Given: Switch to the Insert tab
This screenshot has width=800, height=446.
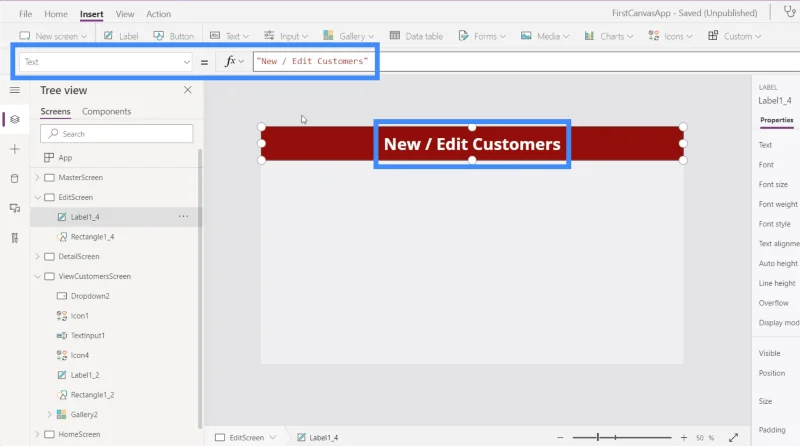Looking at the screenshot, I should [91, 14].
